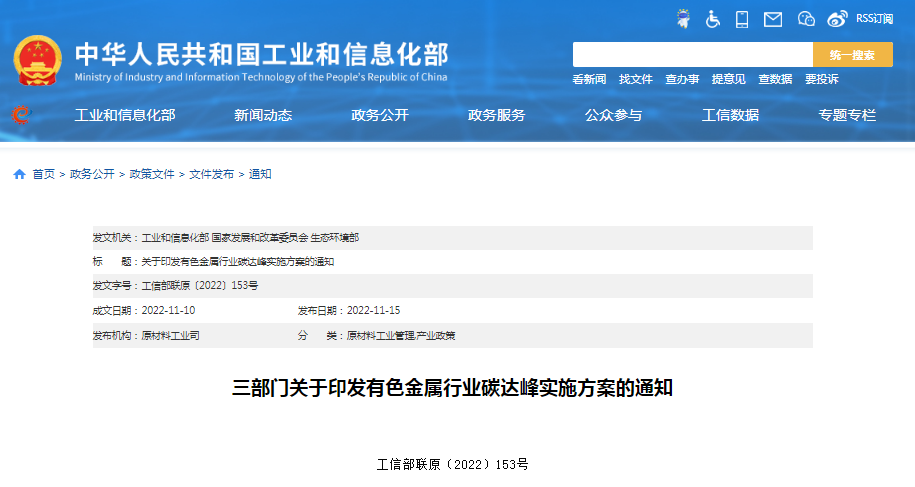Go to 政策文件 in breadcrumb
This screenshot has height=487, width=915.
point(152,174)
